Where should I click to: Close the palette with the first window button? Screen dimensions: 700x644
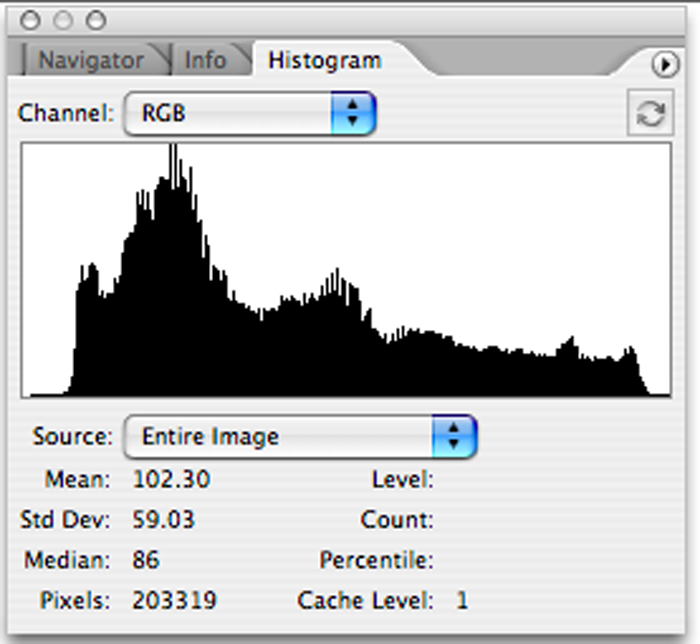coord(30,20)
